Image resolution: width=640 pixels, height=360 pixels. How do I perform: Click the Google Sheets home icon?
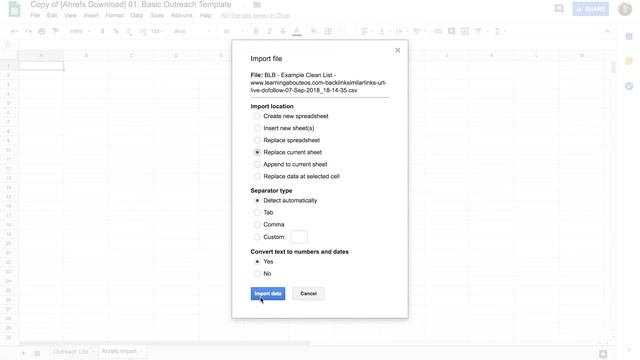pyautogui.click(x=14, y=9)
